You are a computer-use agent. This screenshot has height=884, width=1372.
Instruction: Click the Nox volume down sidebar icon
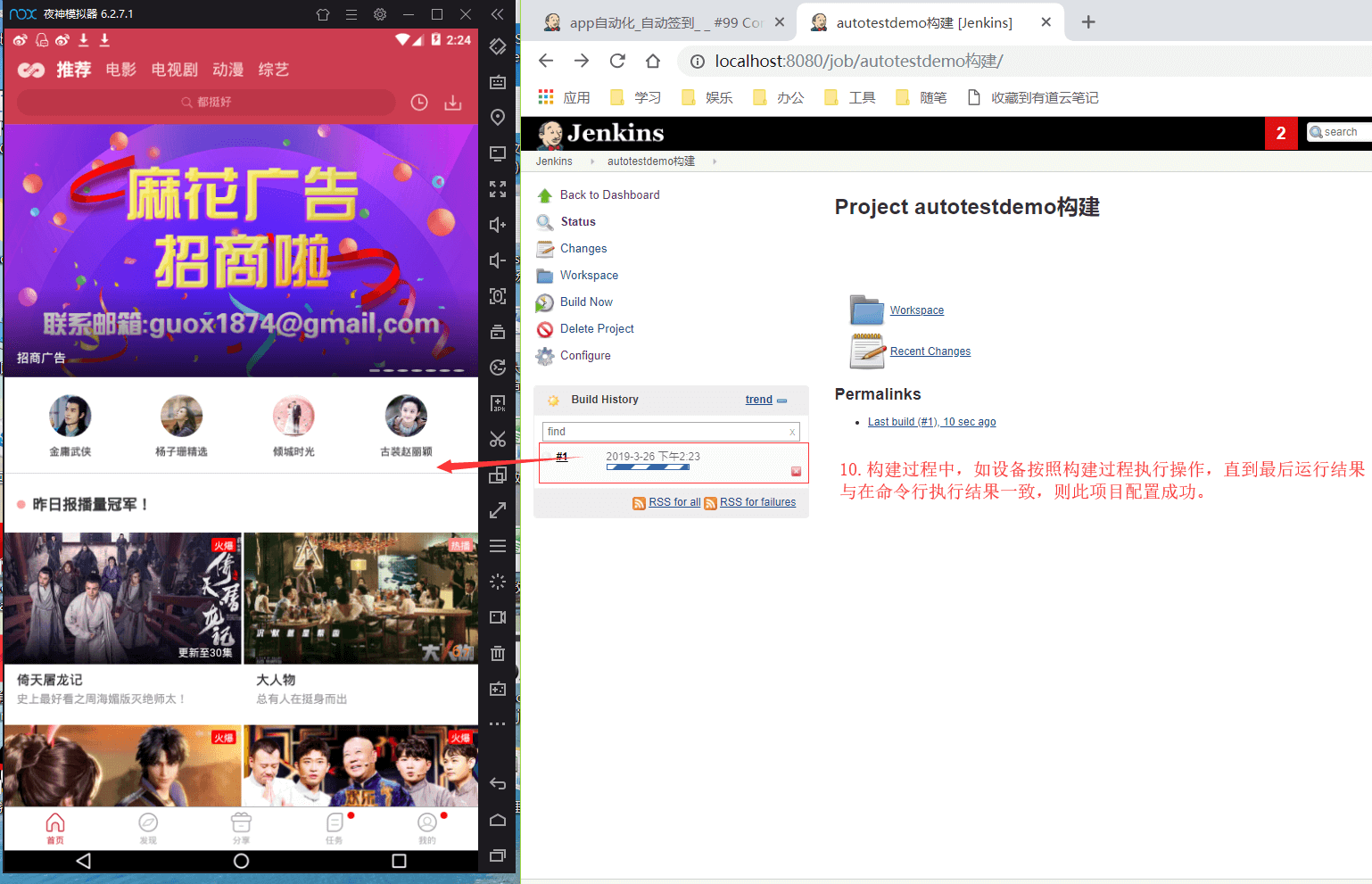click(498, 260)
